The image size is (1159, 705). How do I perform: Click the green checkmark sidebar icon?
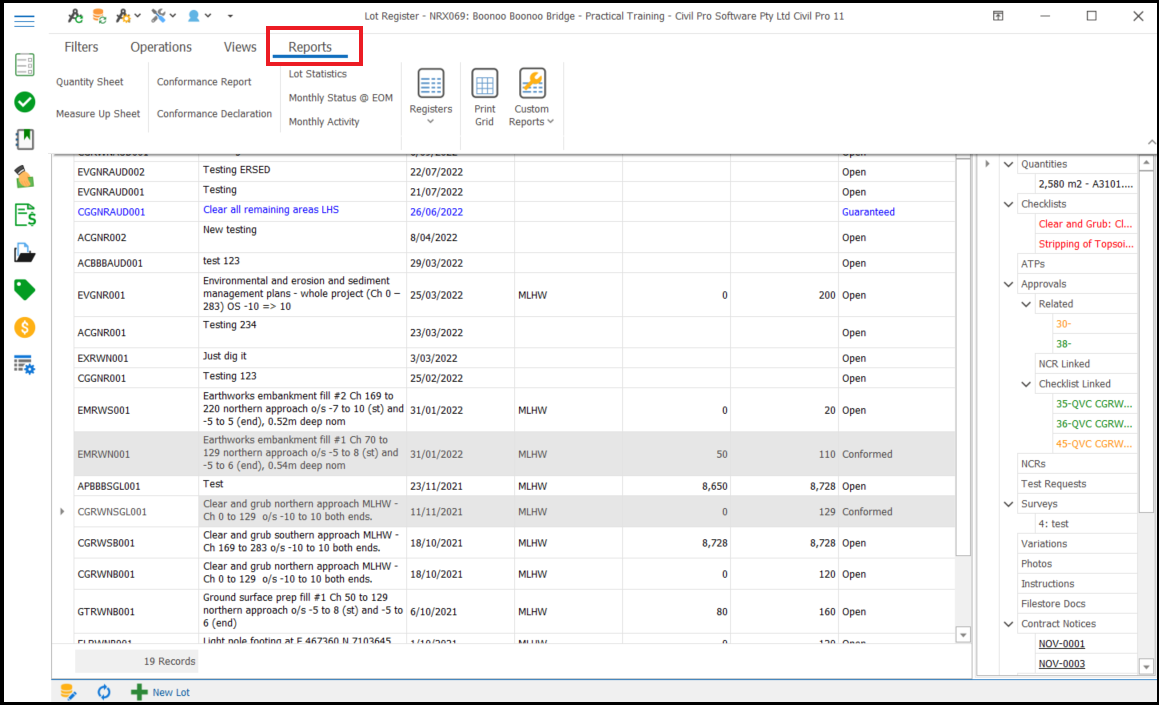point(25,102)
